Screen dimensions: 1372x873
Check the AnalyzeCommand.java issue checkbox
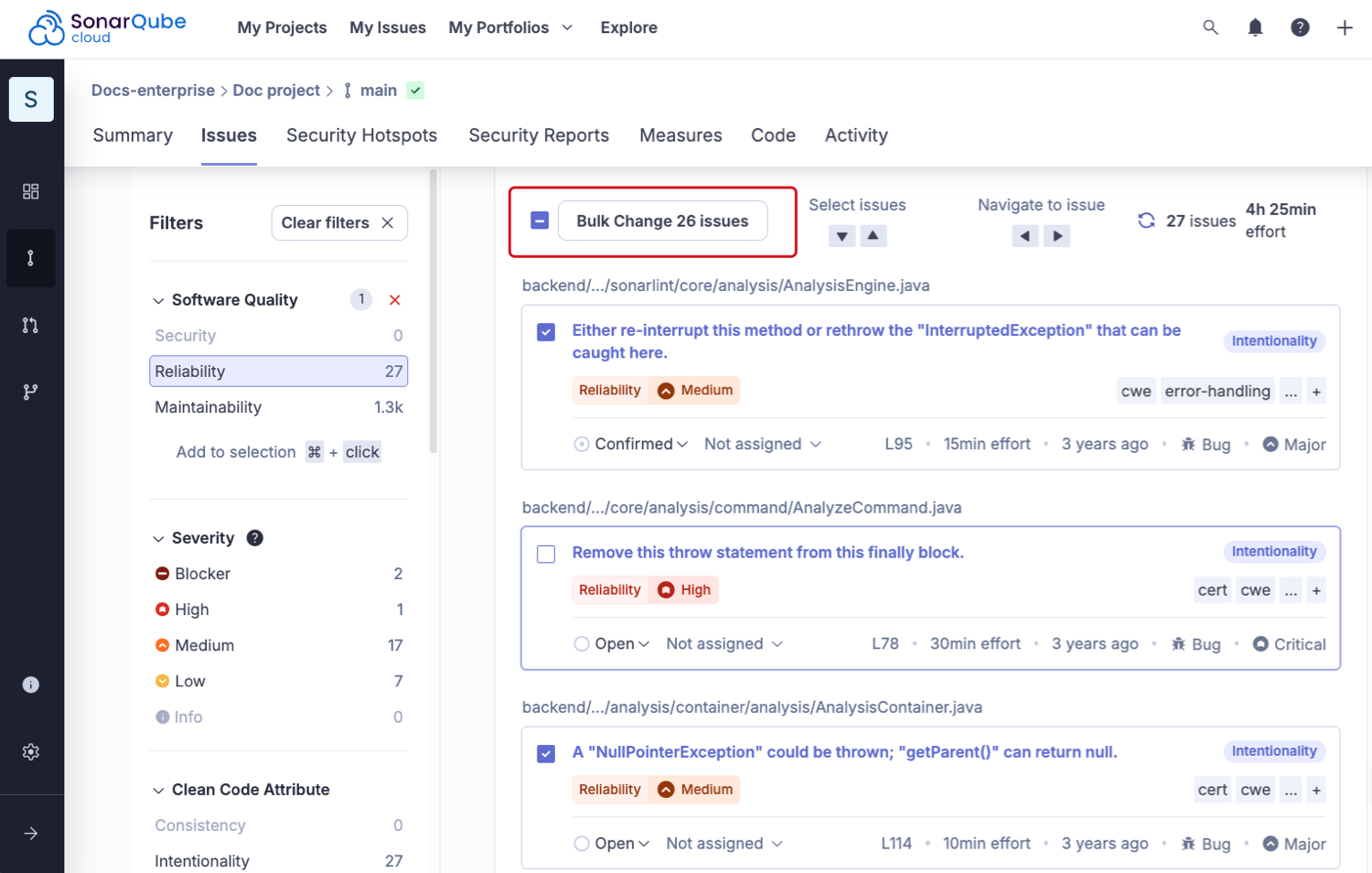click(546, 554)
